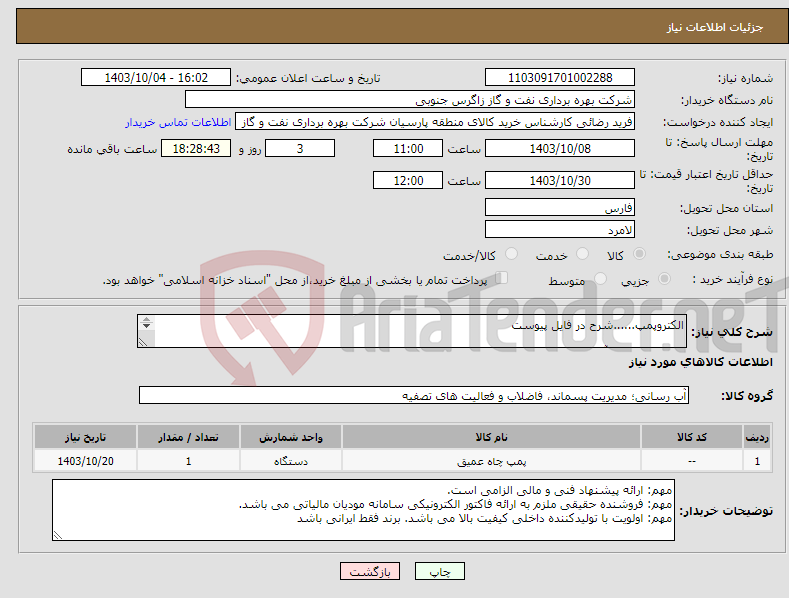Click the 1403/10/20 need date cell

[x=86, y=461]
